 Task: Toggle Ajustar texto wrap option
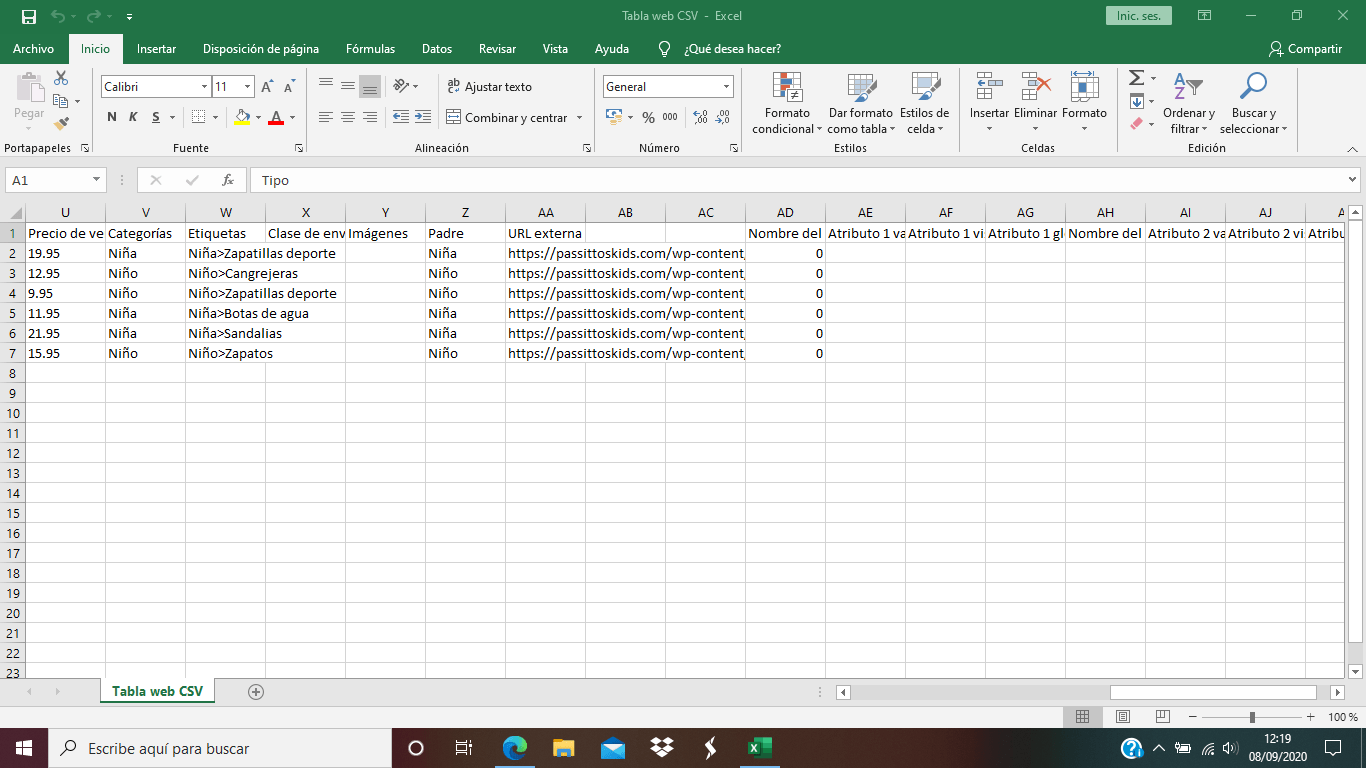click(490, 87)
